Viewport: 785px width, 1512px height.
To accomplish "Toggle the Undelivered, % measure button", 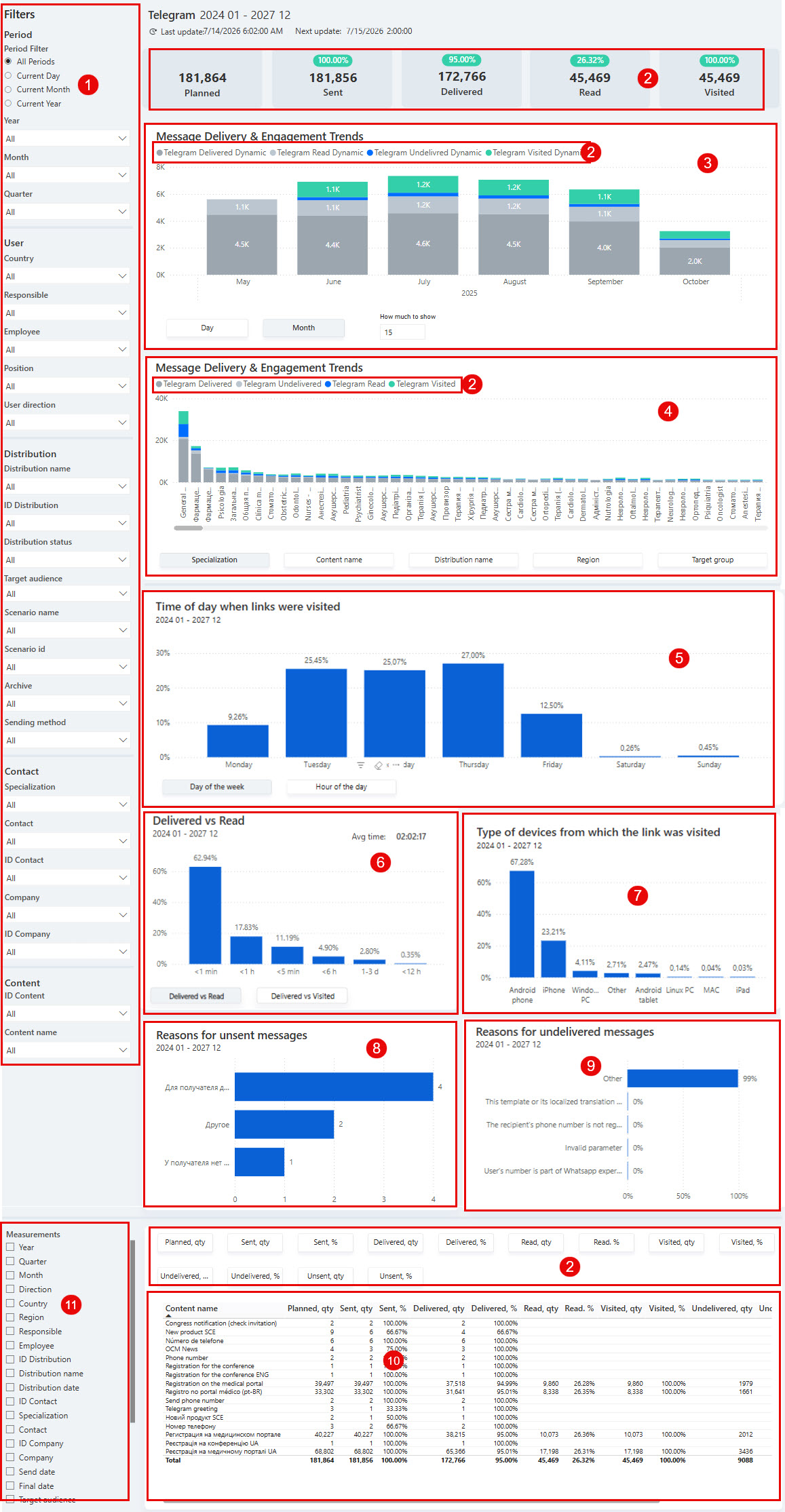I will (255, 1276).
